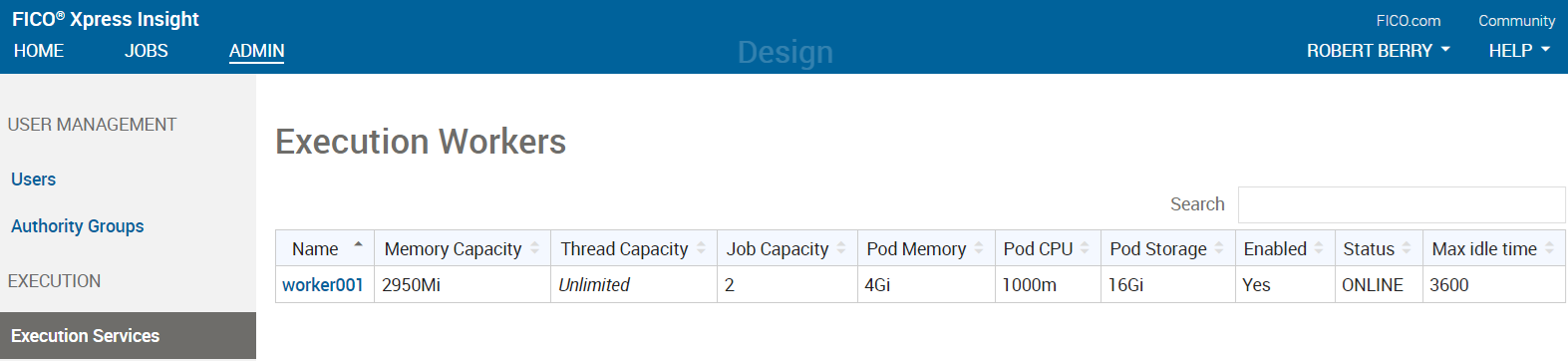
Task: Visit the FICO.com link
Action: 1408,21
